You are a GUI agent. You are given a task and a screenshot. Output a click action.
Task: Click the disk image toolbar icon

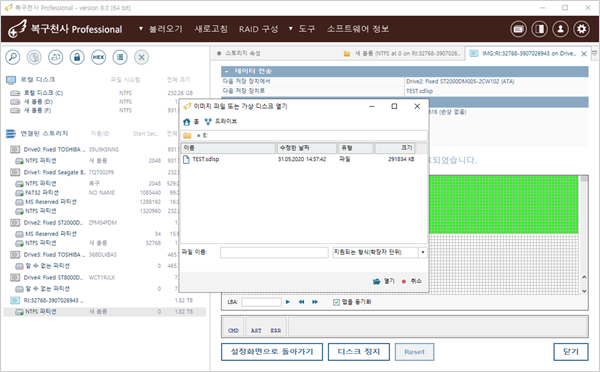click(x=55, y=57)
